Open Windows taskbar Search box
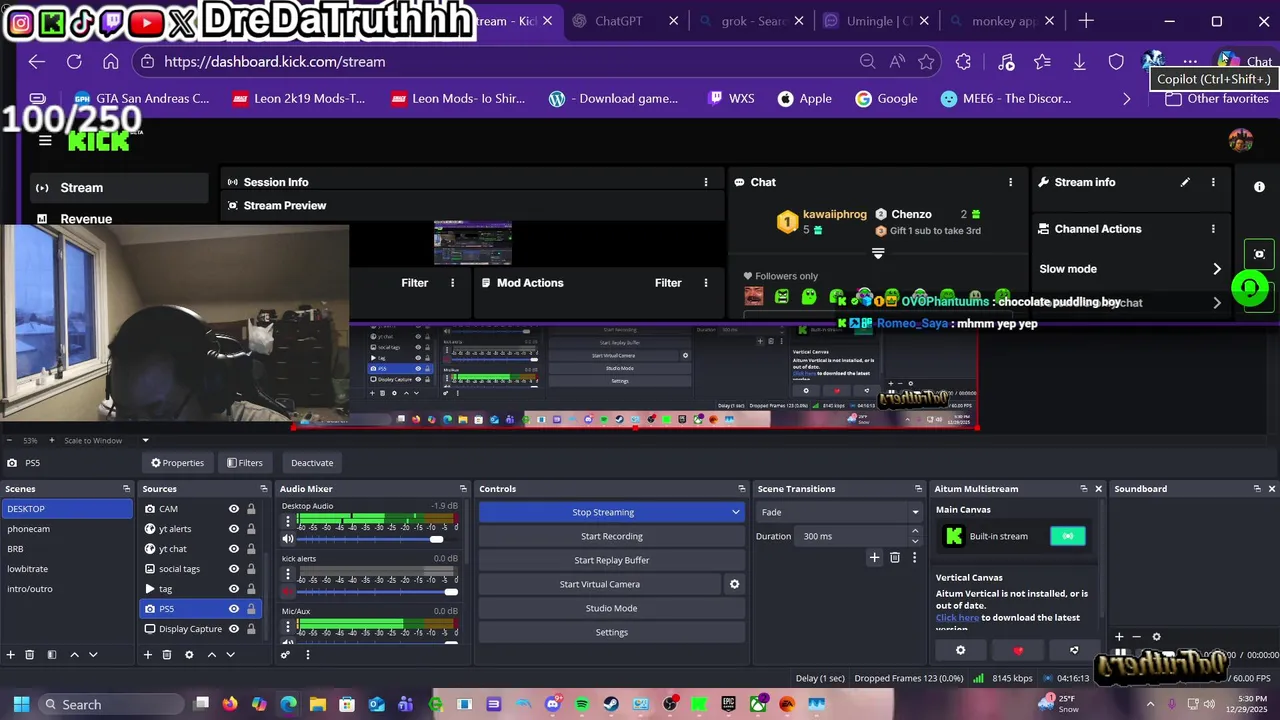The image size is (1280, 720). 111,704
